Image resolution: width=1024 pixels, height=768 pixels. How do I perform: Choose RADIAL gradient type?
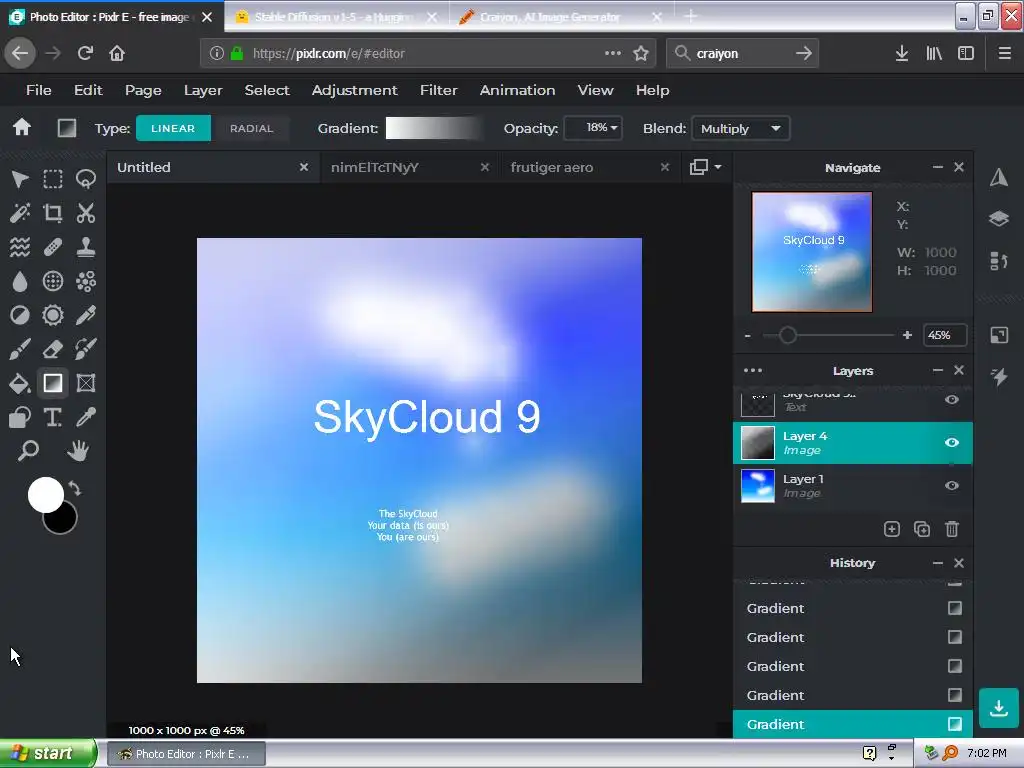[x=251, y=128]
